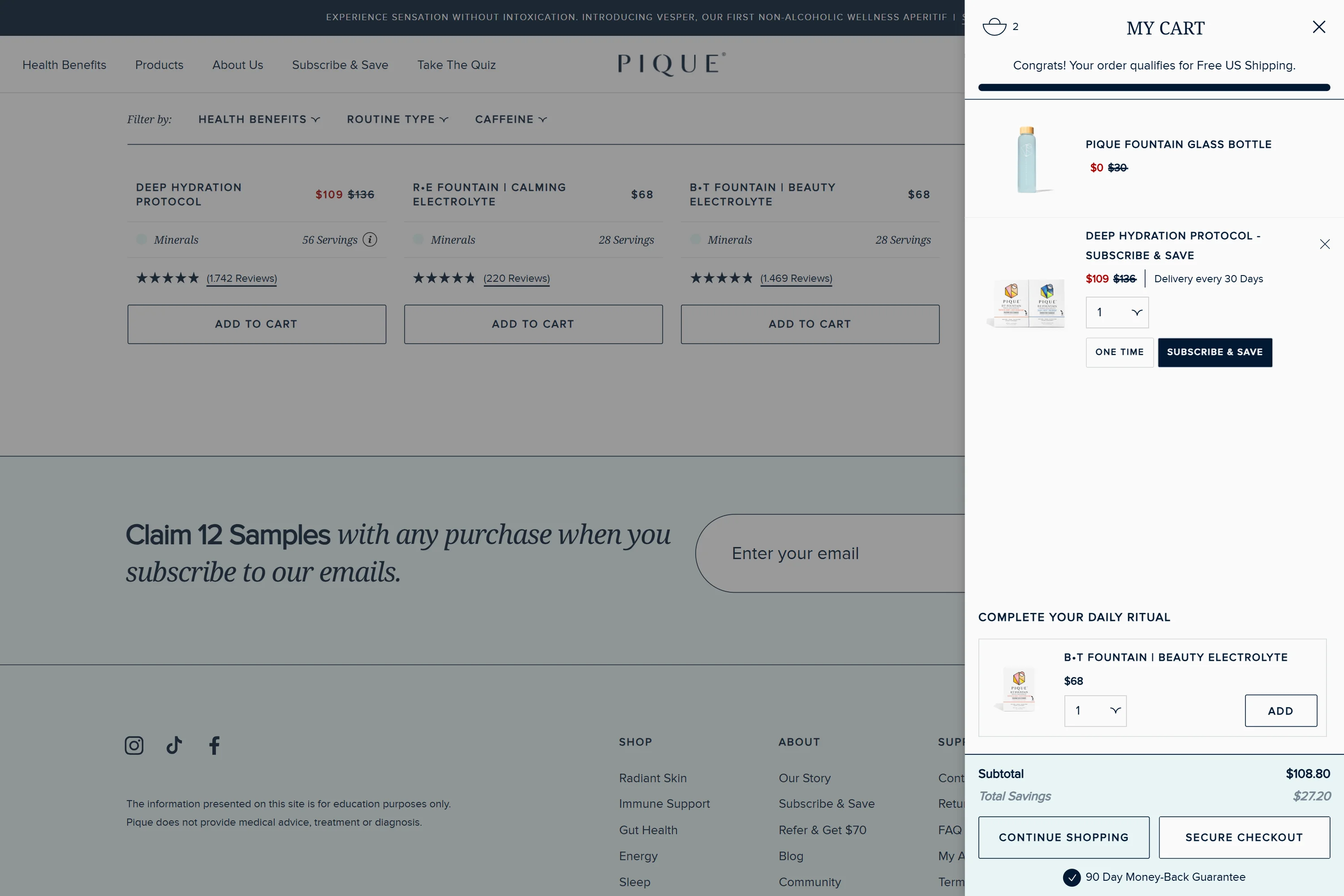Click the Secure Checkout button

click(x=1244, y=837)
